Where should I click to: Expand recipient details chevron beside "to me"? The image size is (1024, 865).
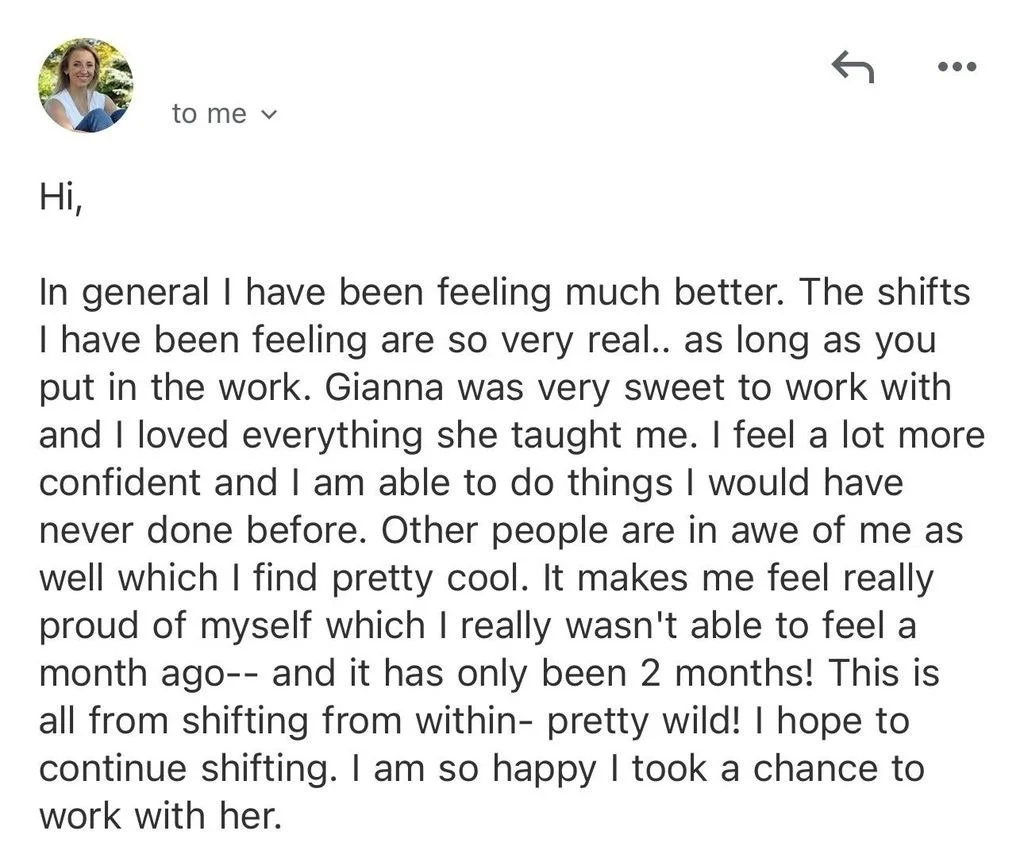[x=267, y=115]
